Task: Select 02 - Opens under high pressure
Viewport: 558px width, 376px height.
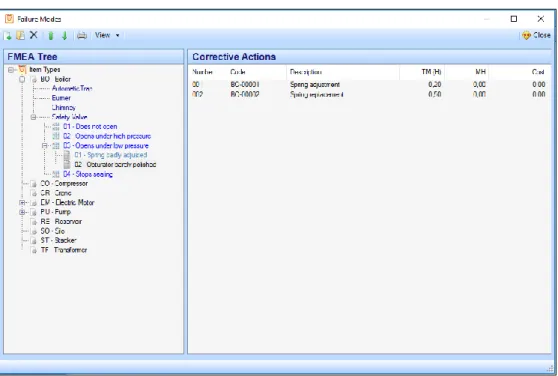Action: pyautogui.click(x=107, y=136)
